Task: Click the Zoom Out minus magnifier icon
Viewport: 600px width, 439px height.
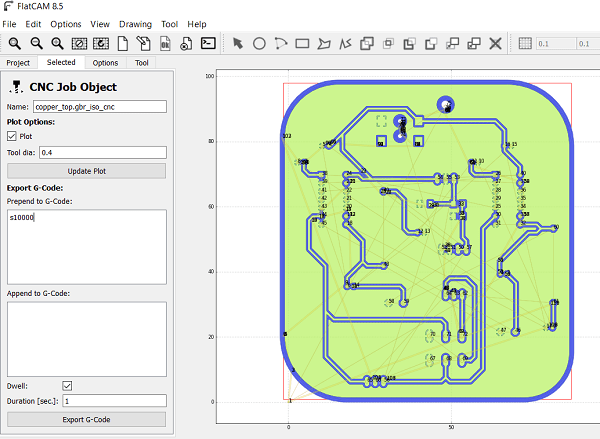Action: point(36,43)
